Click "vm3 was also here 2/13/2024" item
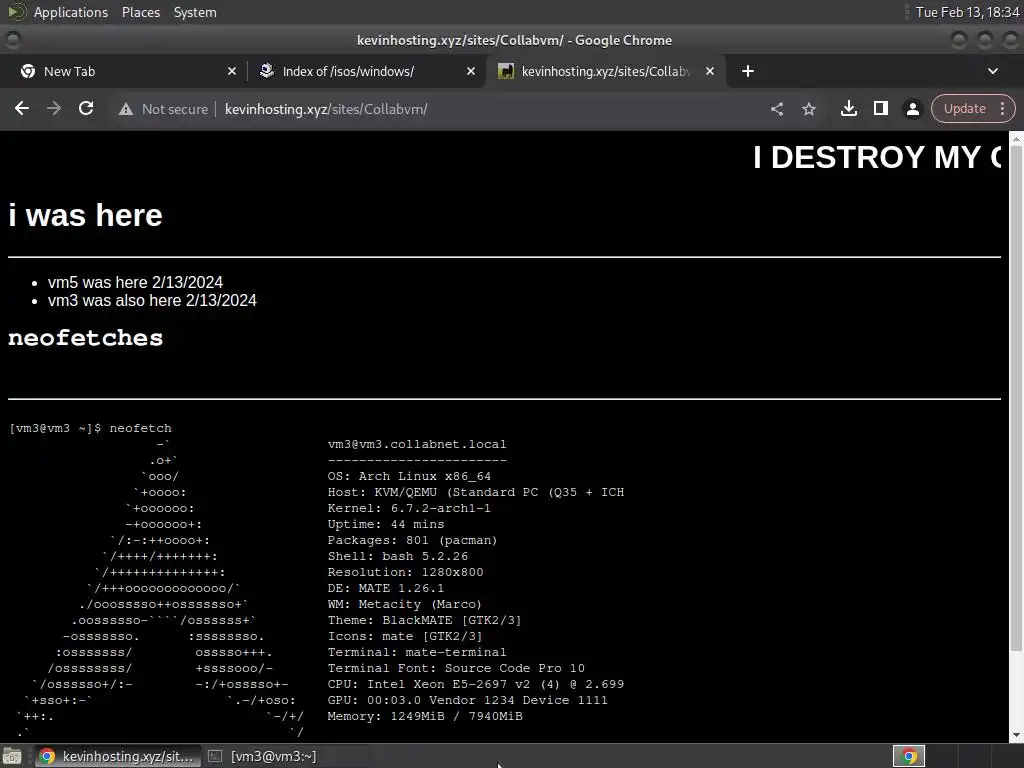 [152, 300]
